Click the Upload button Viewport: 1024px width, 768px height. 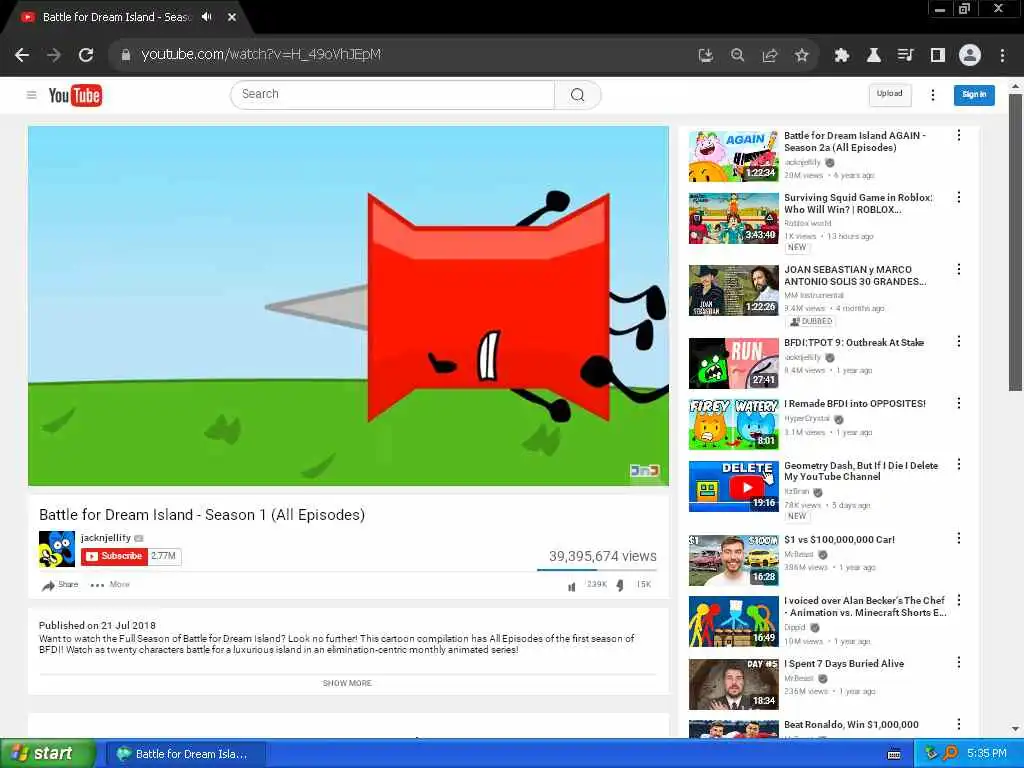[889, 94]
